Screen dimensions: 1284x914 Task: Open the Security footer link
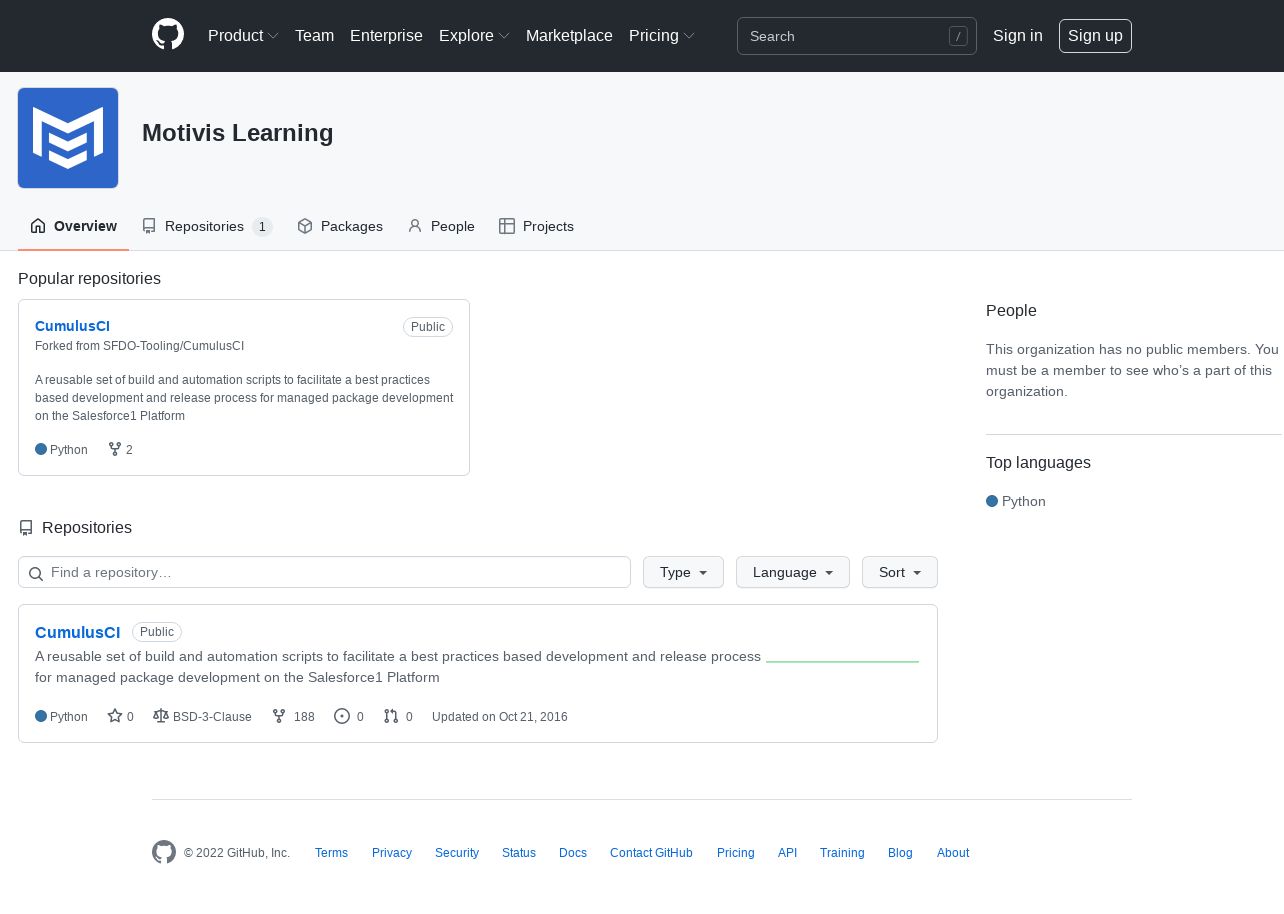457,853
